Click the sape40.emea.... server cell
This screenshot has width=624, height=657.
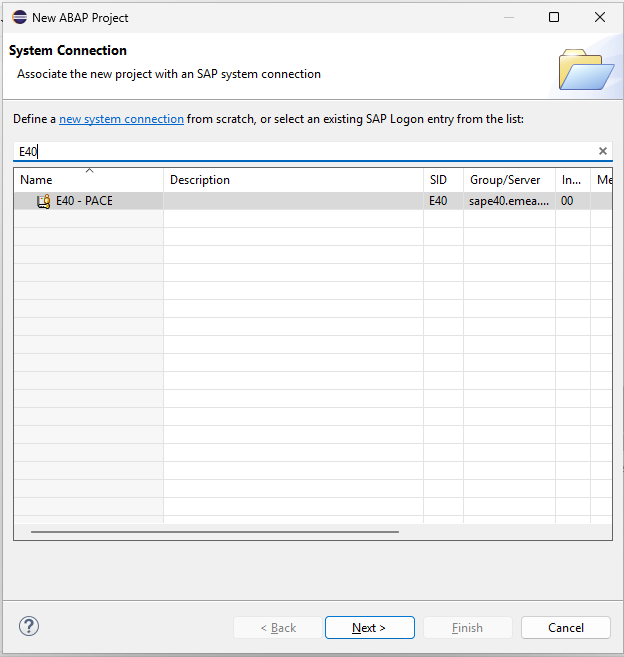[509, 201]
